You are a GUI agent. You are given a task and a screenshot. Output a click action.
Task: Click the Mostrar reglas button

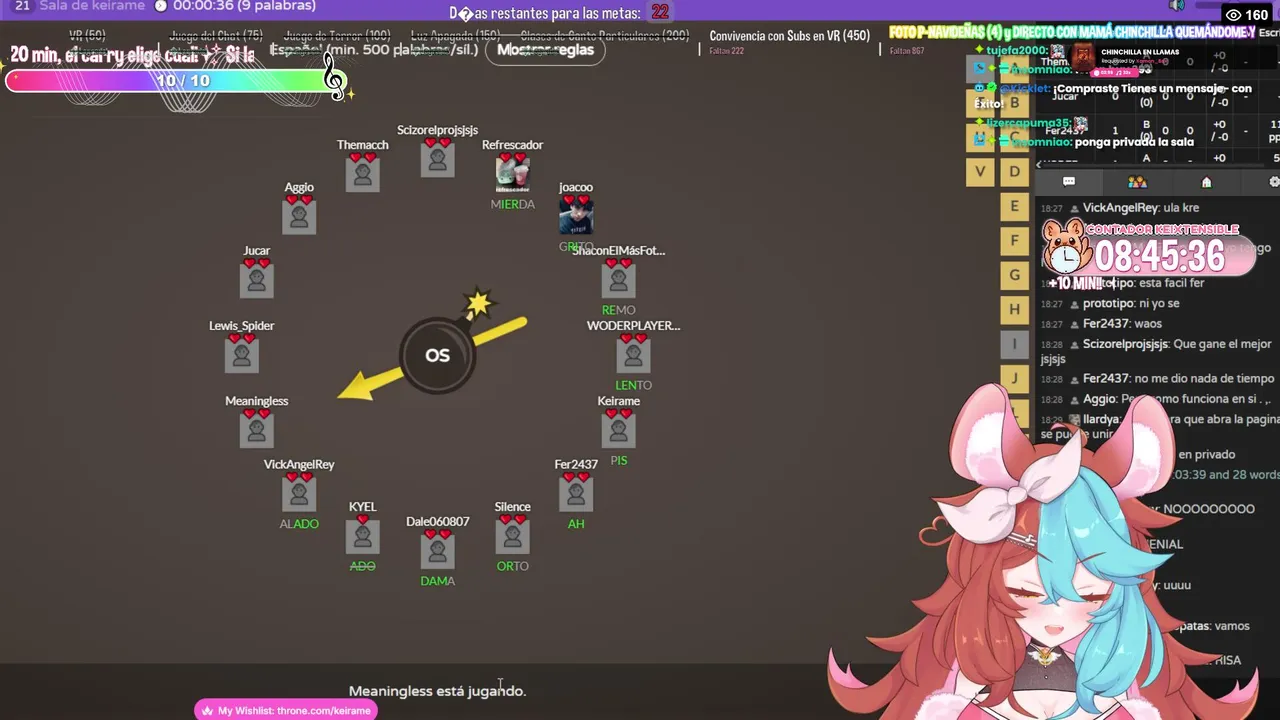click(x=545, y=49)
